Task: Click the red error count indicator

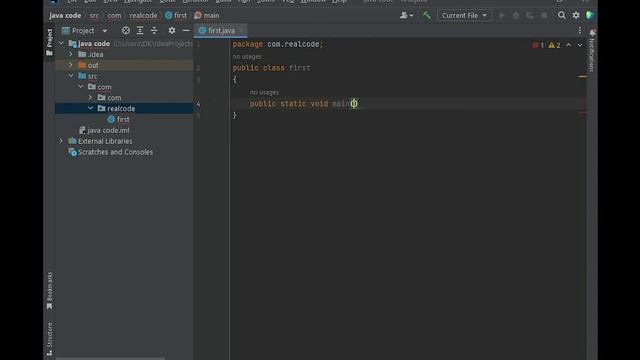Action: [538, 45]
